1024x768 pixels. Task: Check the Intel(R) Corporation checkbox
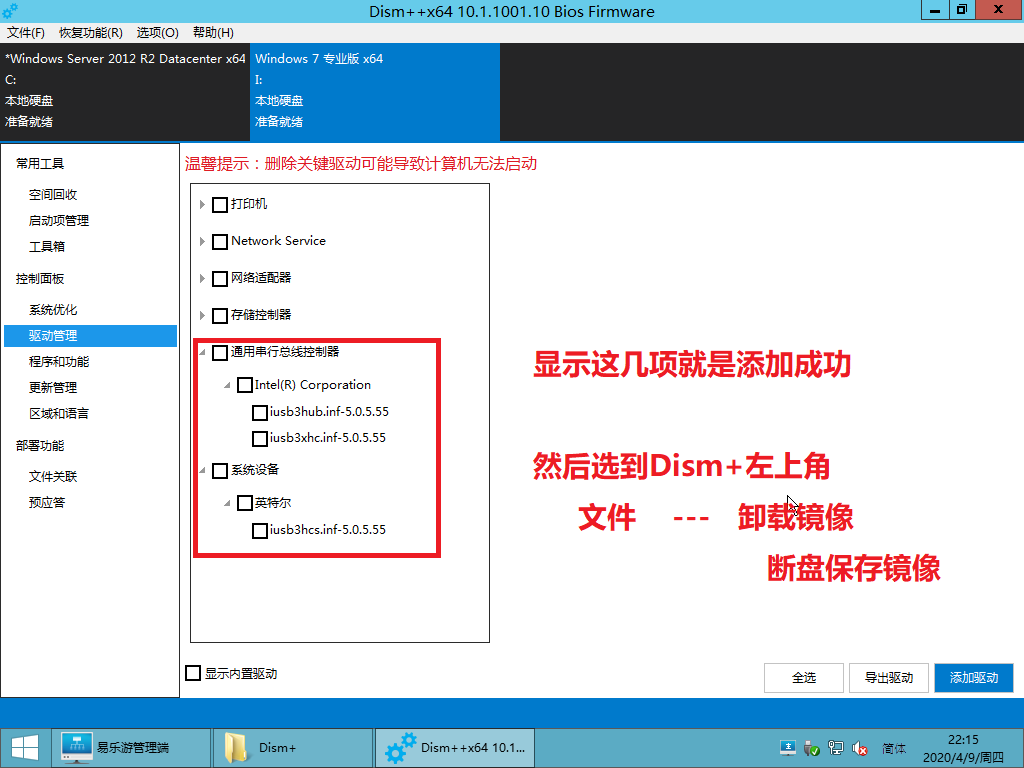(x=245, y=385)
